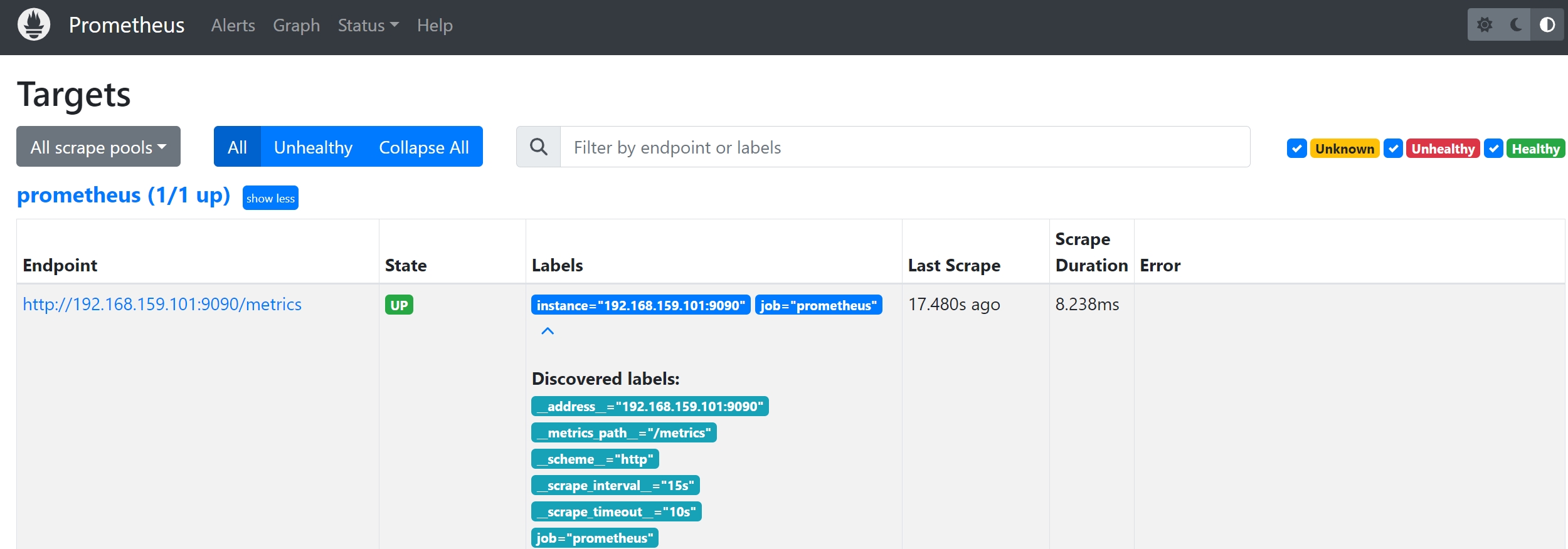
Task: Open the All scrape pools dropdown
Action: point(98,147)
